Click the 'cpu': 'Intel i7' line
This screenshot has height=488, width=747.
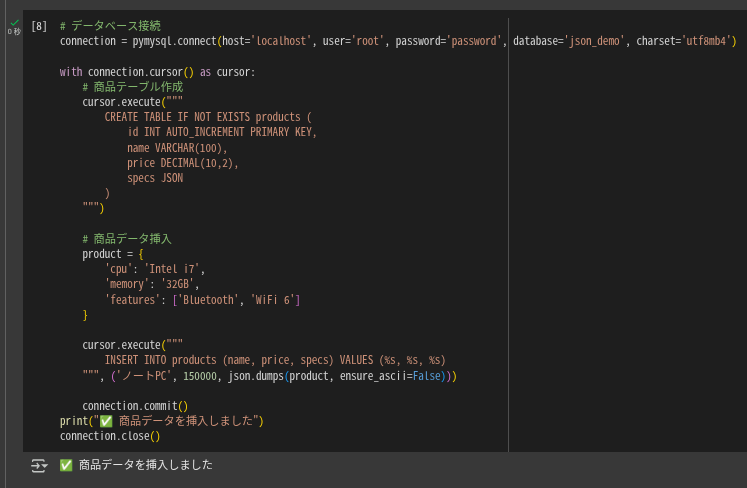click(x=155, y=269)
